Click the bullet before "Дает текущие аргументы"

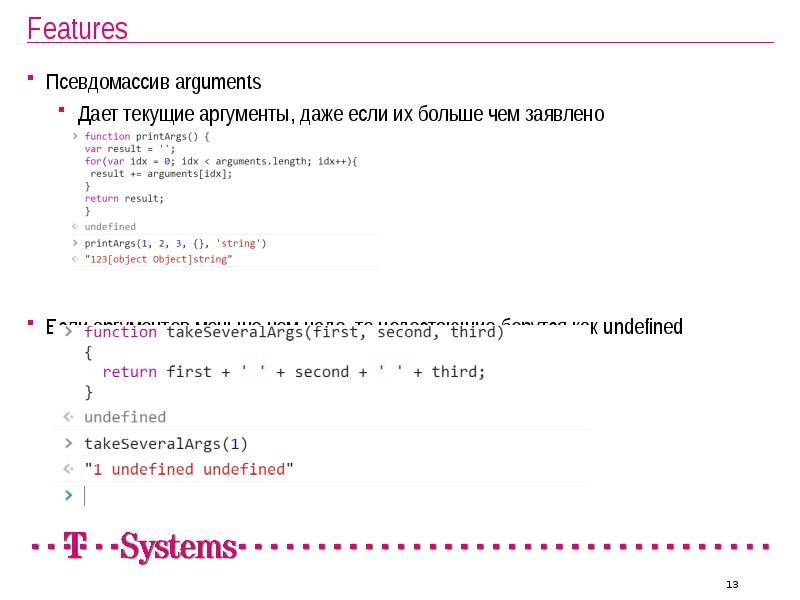[x=61, y=110]
